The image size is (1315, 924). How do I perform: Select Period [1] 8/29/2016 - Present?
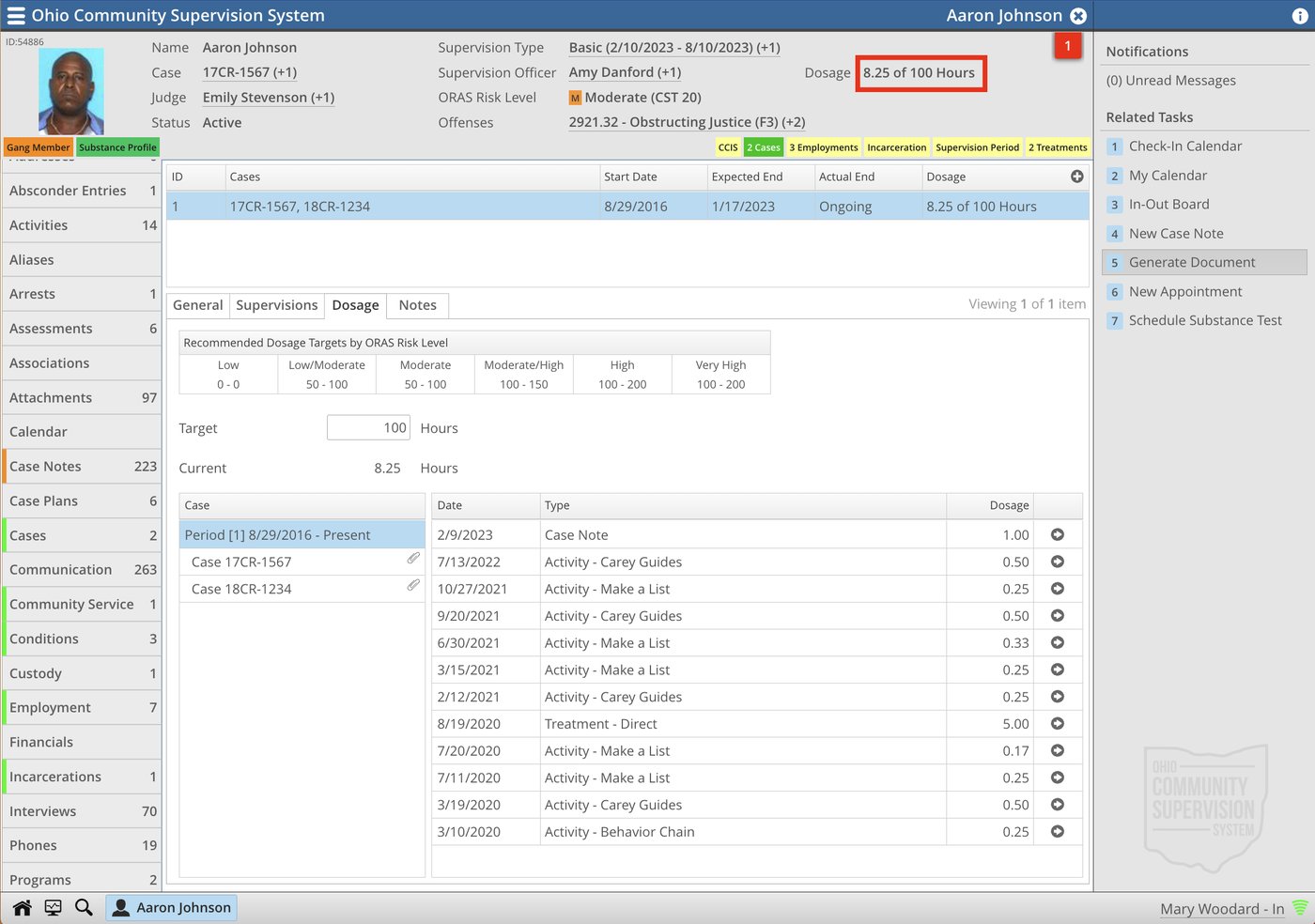pos(302,535)
